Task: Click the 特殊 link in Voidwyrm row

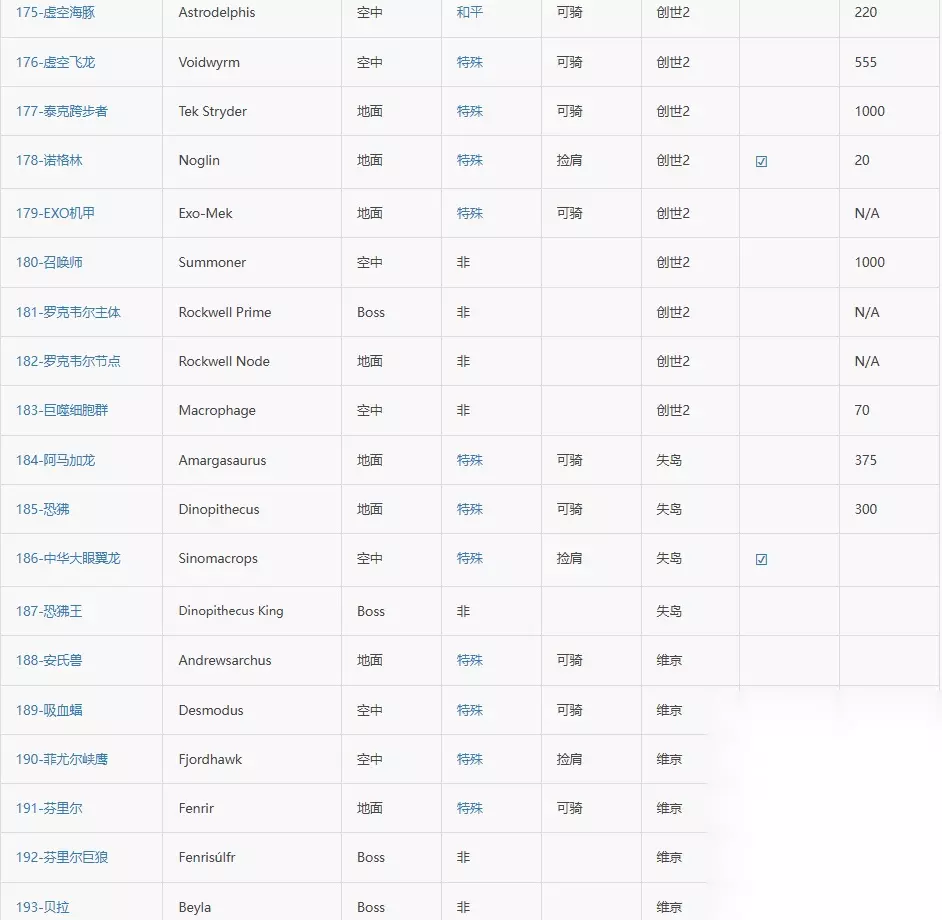Action: (470, 62)
